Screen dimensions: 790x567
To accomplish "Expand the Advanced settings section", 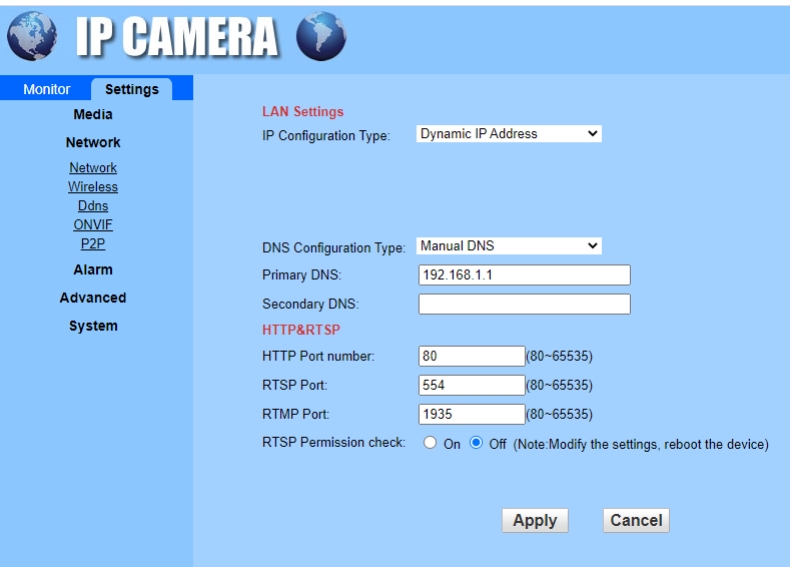I will 93,298.
